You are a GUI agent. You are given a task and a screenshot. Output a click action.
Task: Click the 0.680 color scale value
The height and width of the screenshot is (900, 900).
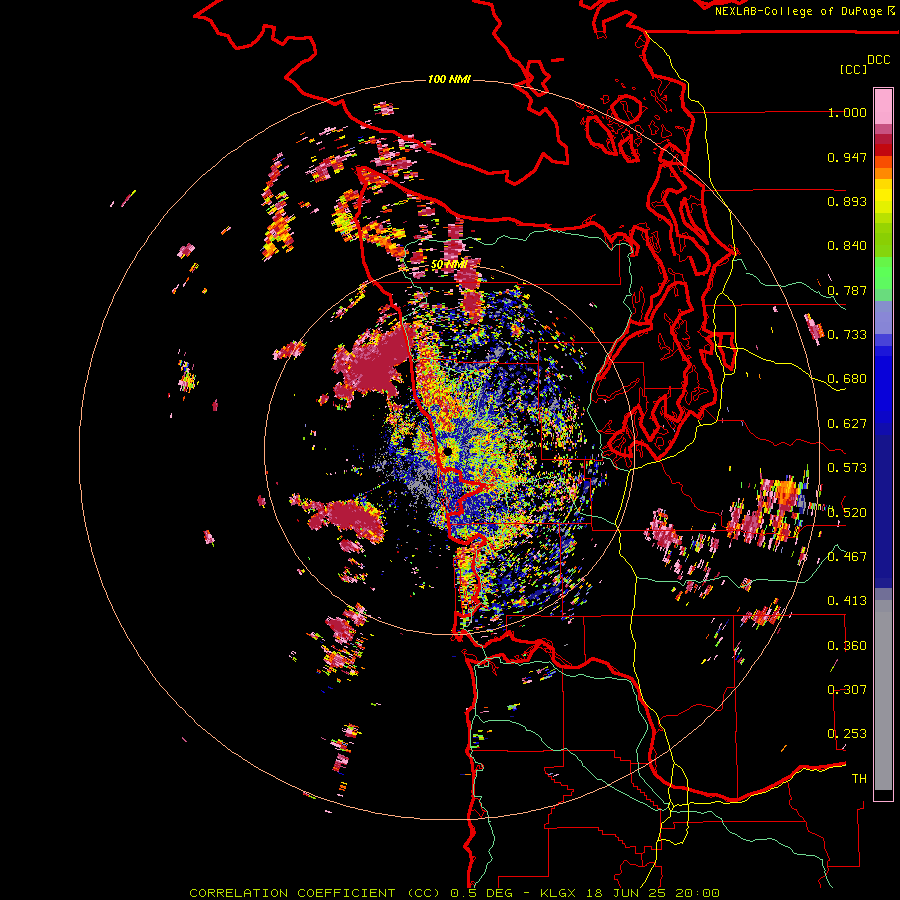847,379
